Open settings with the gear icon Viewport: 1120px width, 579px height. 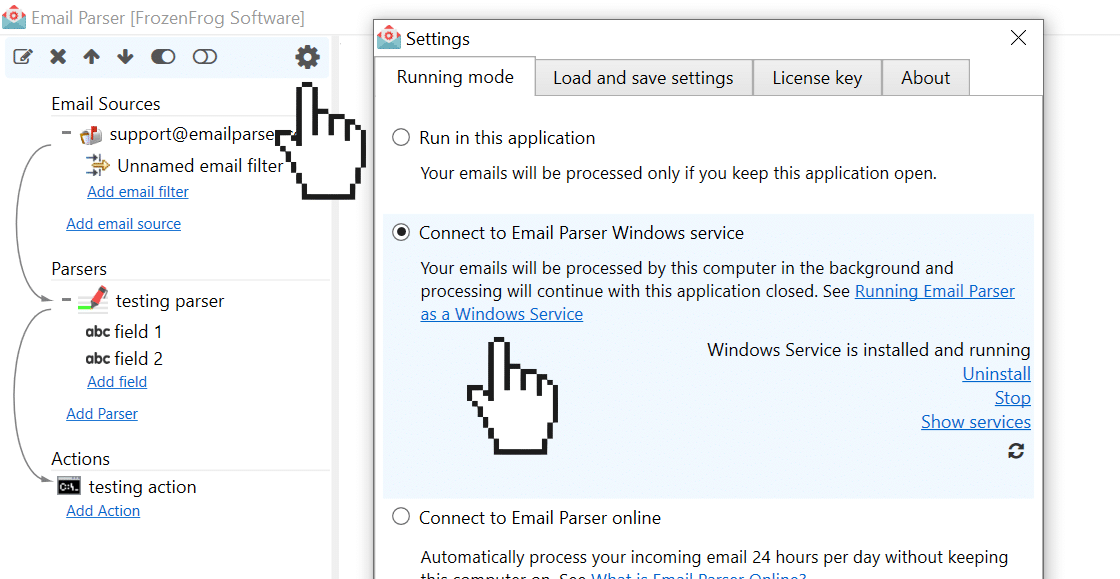pyautogui.click(x=307, y=56)
